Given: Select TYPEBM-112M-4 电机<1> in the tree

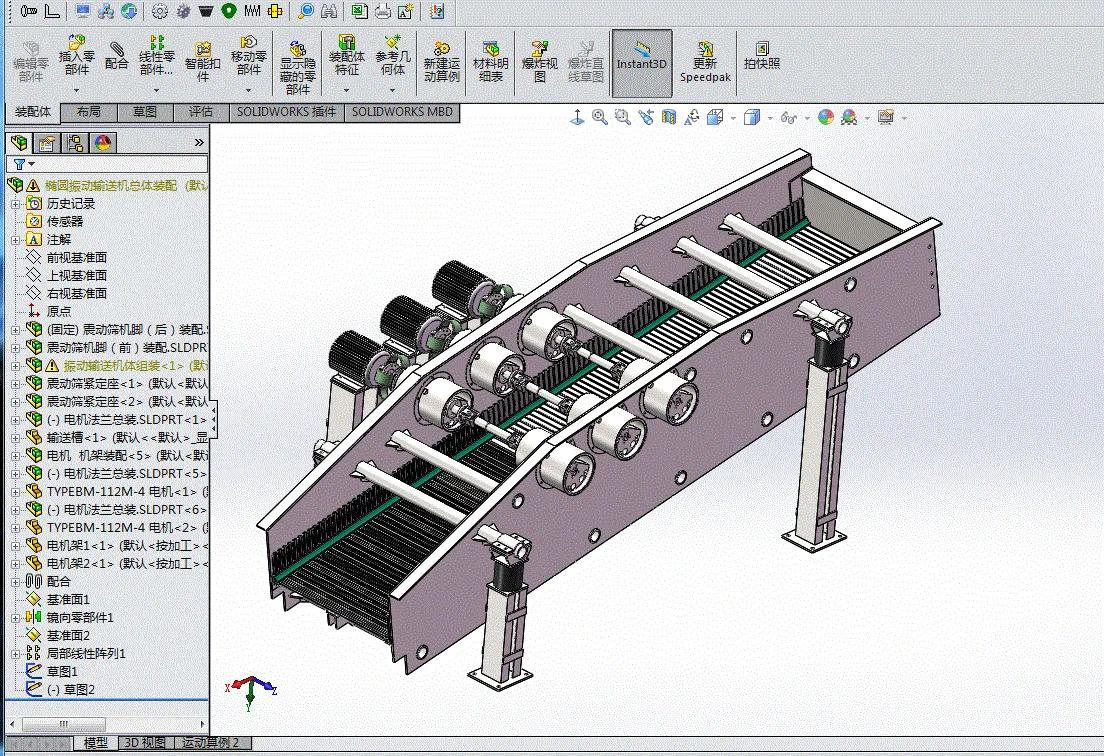Looking at the screenshot, I should 127,491.
